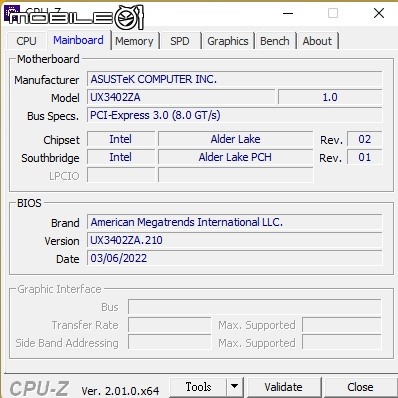Click the BIOS Version UX3402ZA.210

pos(235,240)
